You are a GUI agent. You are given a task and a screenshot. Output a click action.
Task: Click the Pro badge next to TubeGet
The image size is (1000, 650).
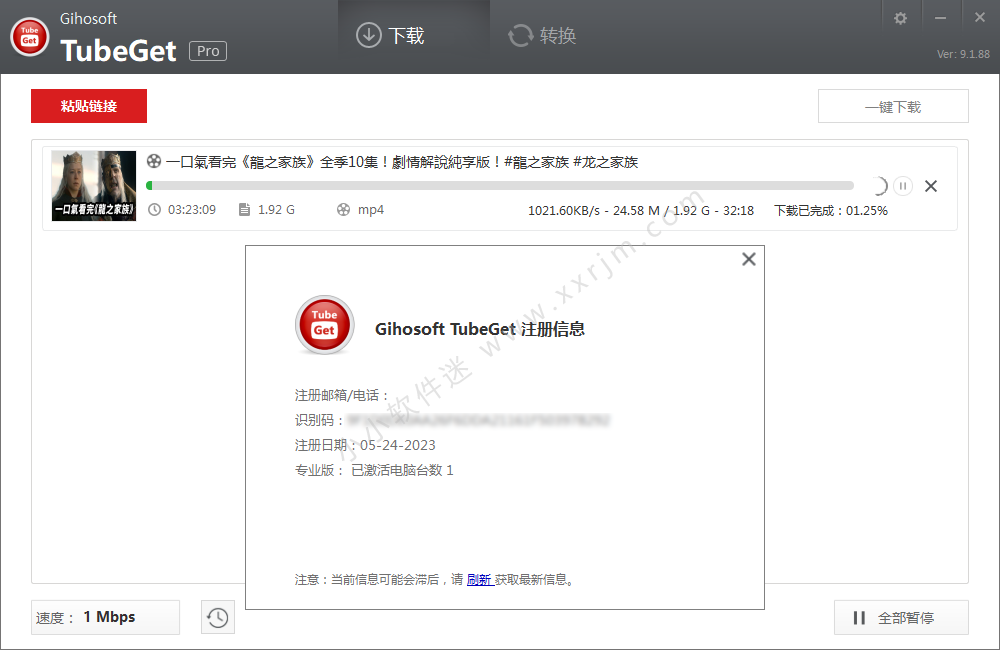pos(208,51)
